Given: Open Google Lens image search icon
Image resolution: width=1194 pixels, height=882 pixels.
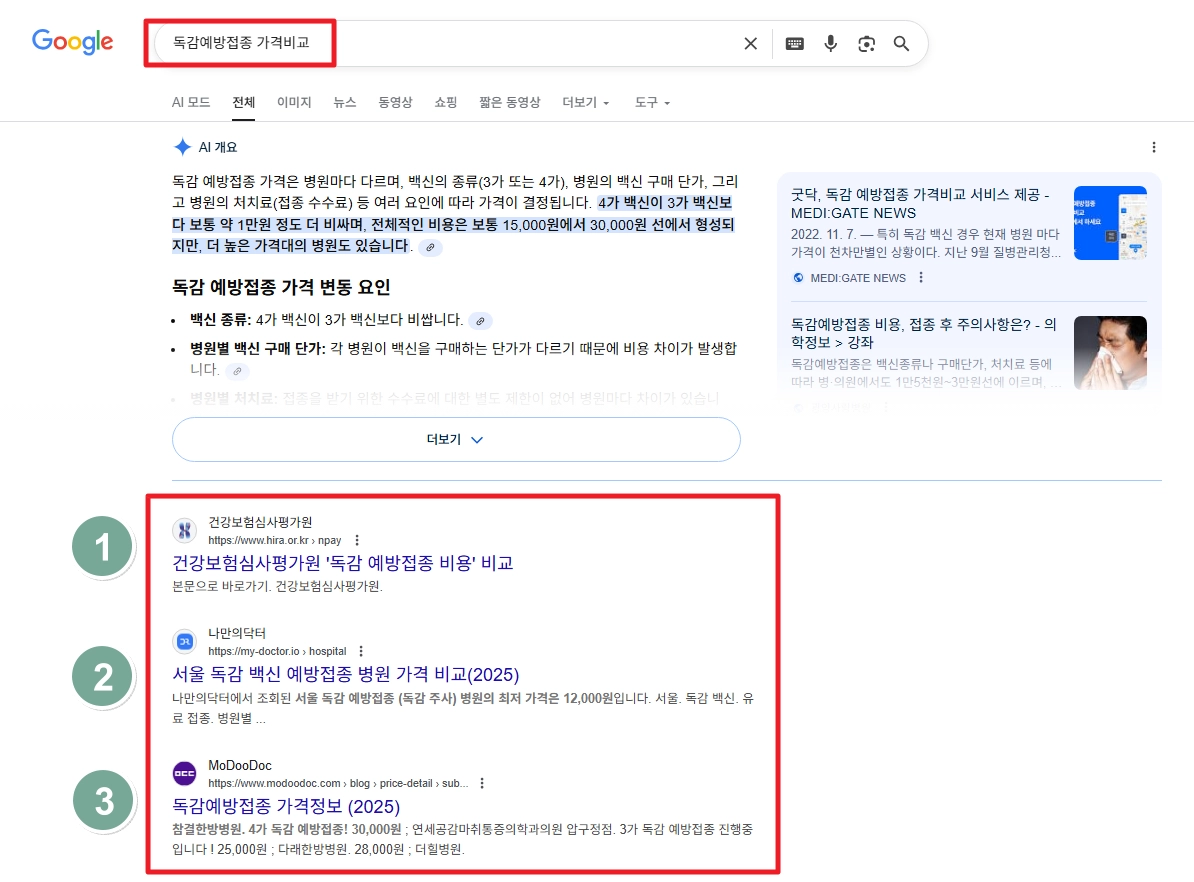Looking at the screenshot, I should tap(866, 43).
